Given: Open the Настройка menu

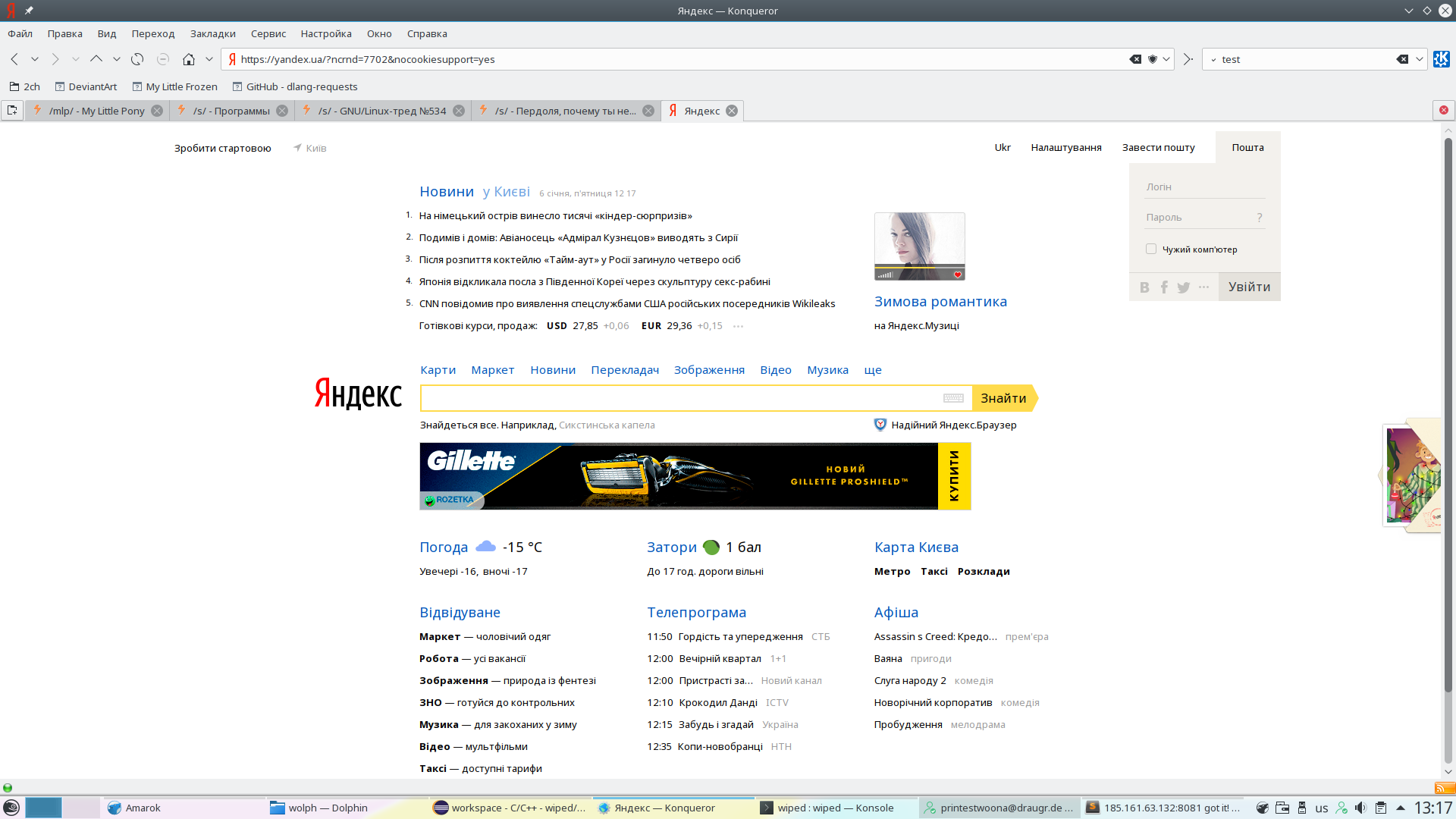Looking at the screenshot, I should coord(326,33).
